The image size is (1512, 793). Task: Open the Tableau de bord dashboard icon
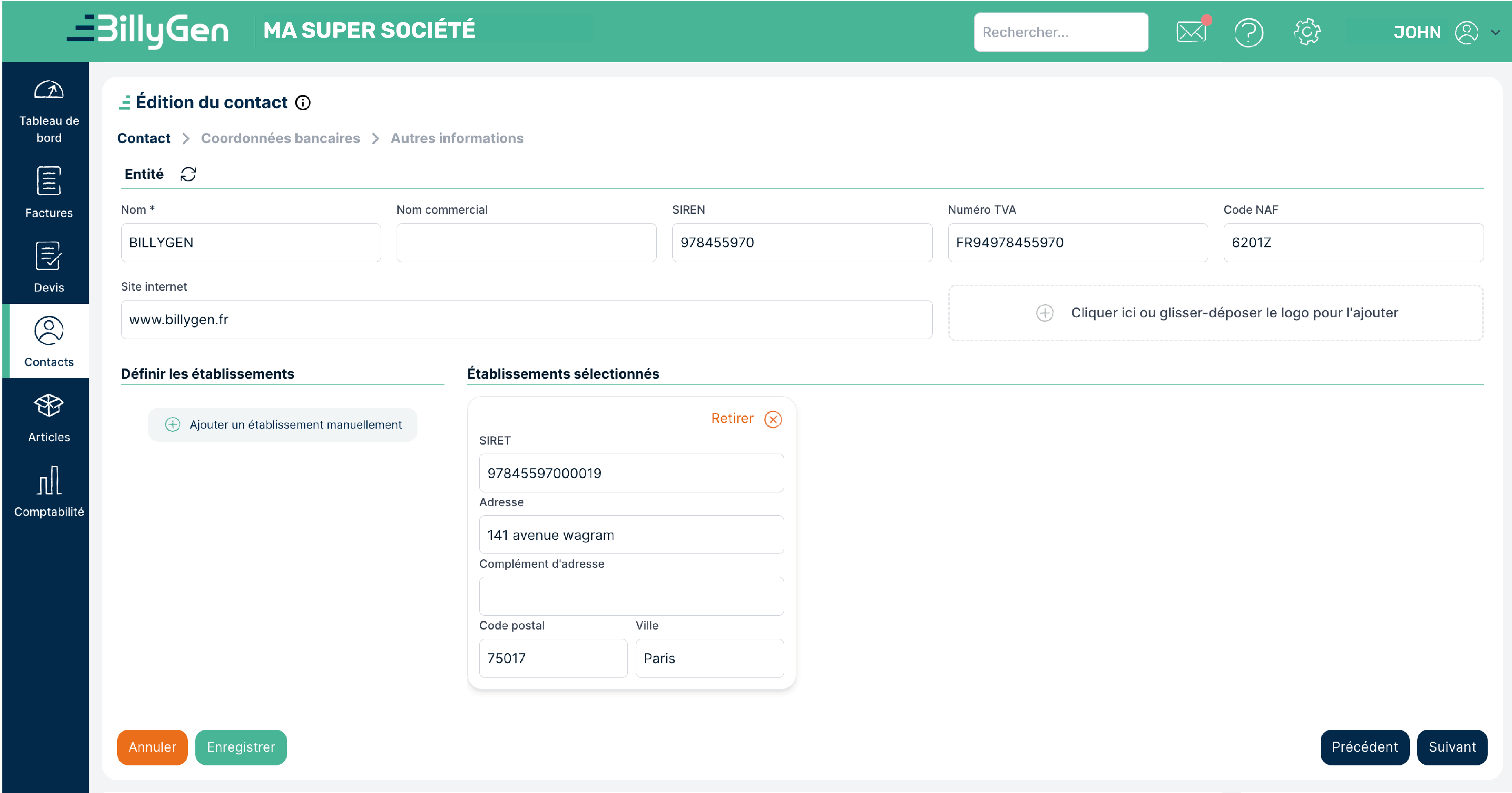coord(49,90)
